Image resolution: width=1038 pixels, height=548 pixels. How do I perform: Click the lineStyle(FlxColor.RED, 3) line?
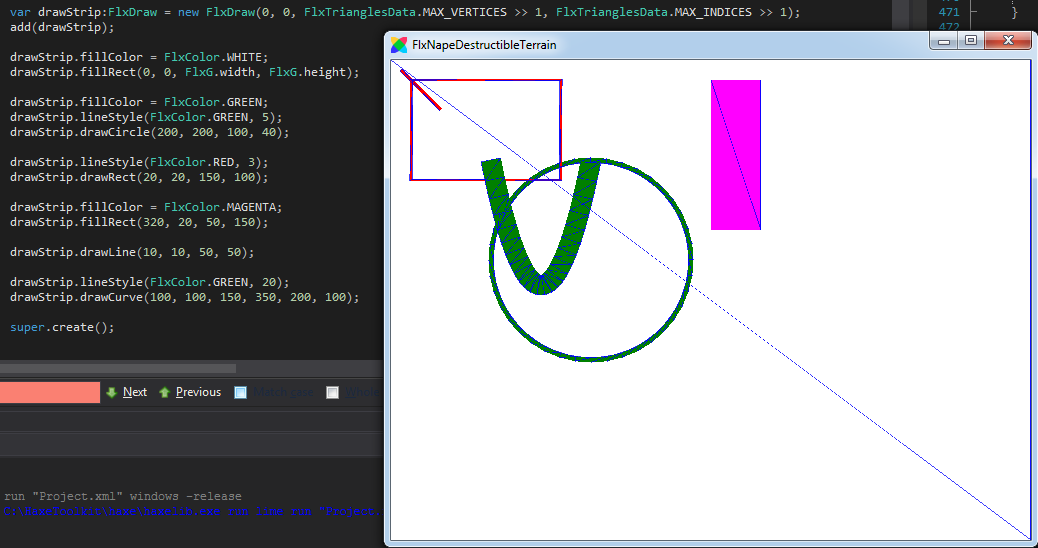(x=139, y=162)
